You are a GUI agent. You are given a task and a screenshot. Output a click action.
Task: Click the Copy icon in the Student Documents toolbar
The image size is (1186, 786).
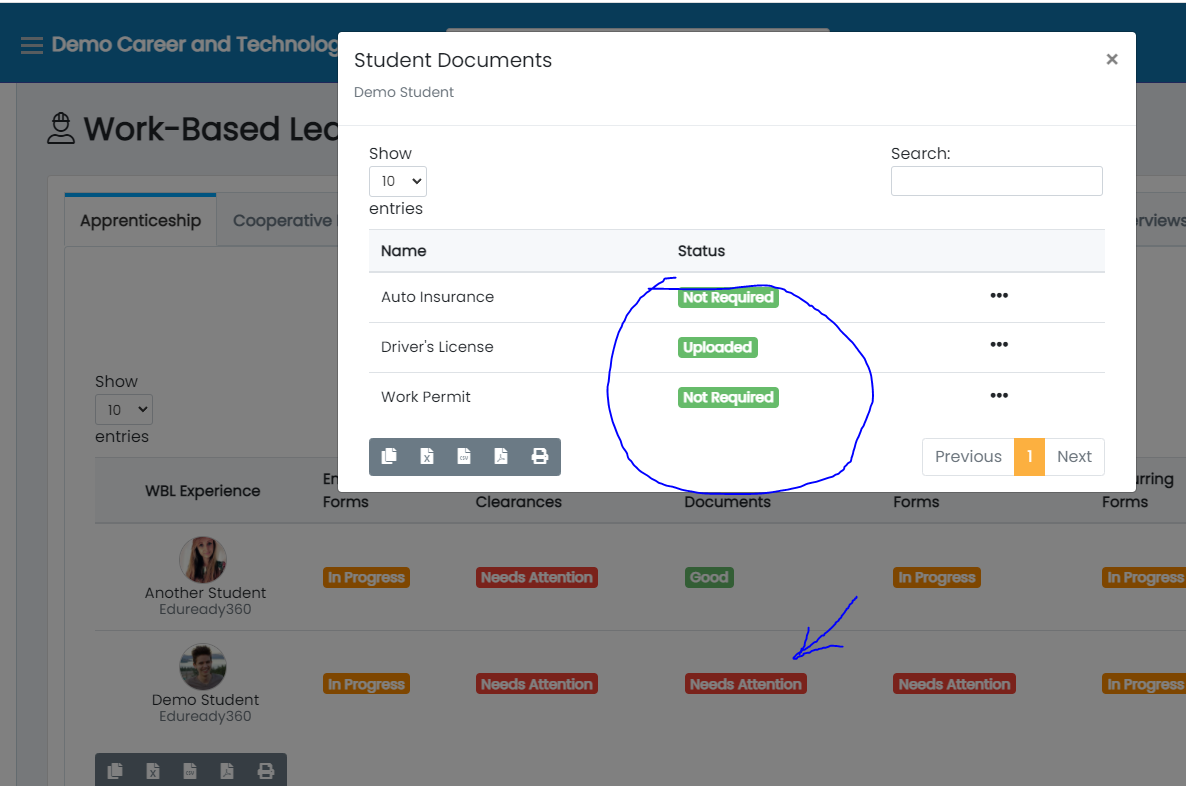pos(389,456)
